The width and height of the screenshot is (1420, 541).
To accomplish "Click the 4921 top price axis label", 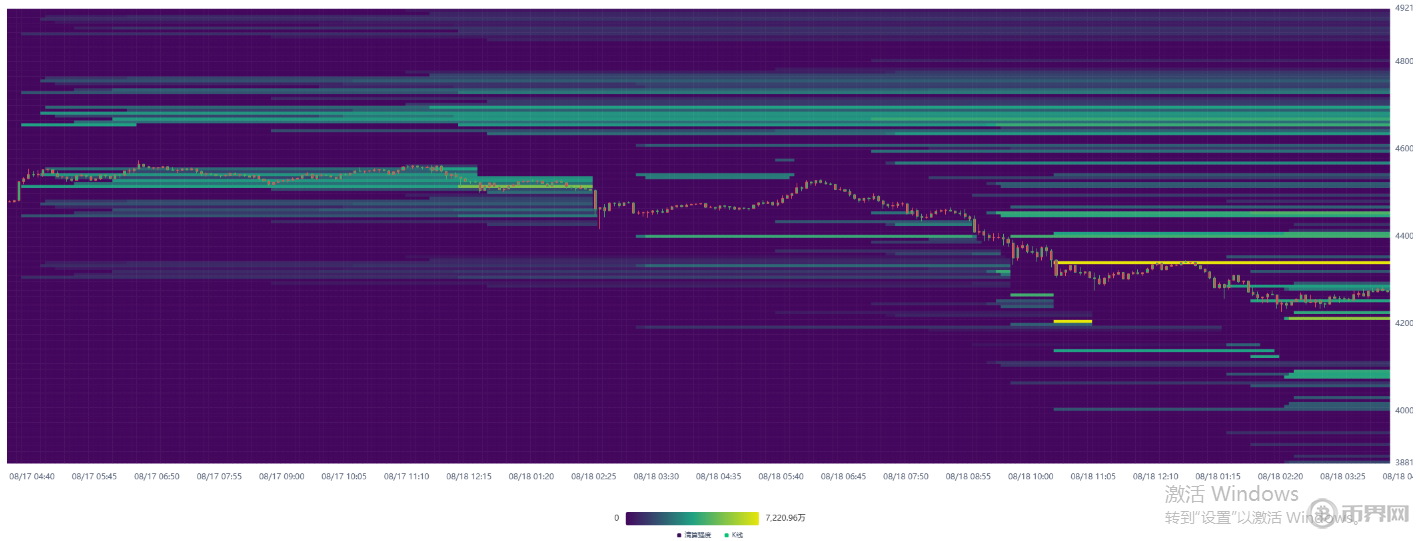I will pyautogui.click(x=1404, y=8).
